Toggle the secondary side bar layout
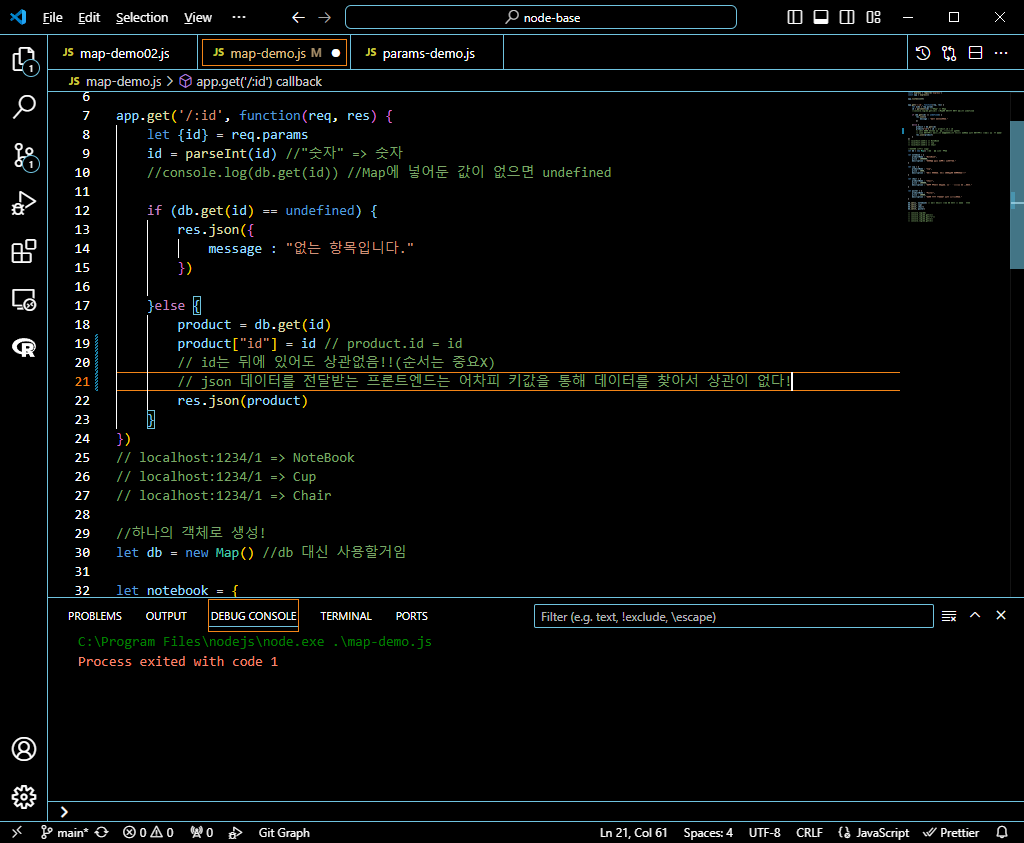1024x843 pixels. (847, 18)
